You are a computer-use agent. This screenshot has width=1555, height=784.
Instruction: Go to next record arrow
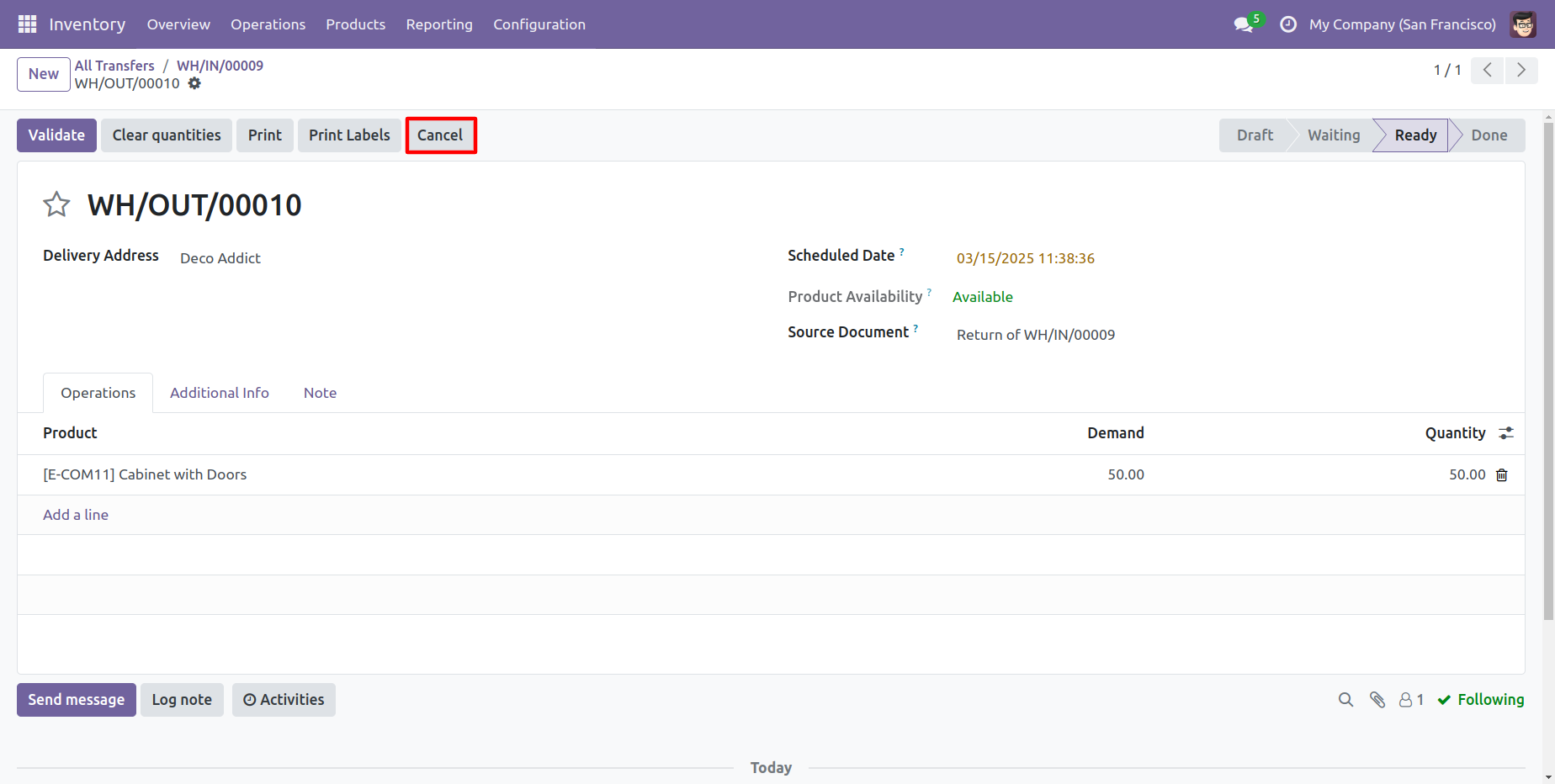[x=1521, y=70]
